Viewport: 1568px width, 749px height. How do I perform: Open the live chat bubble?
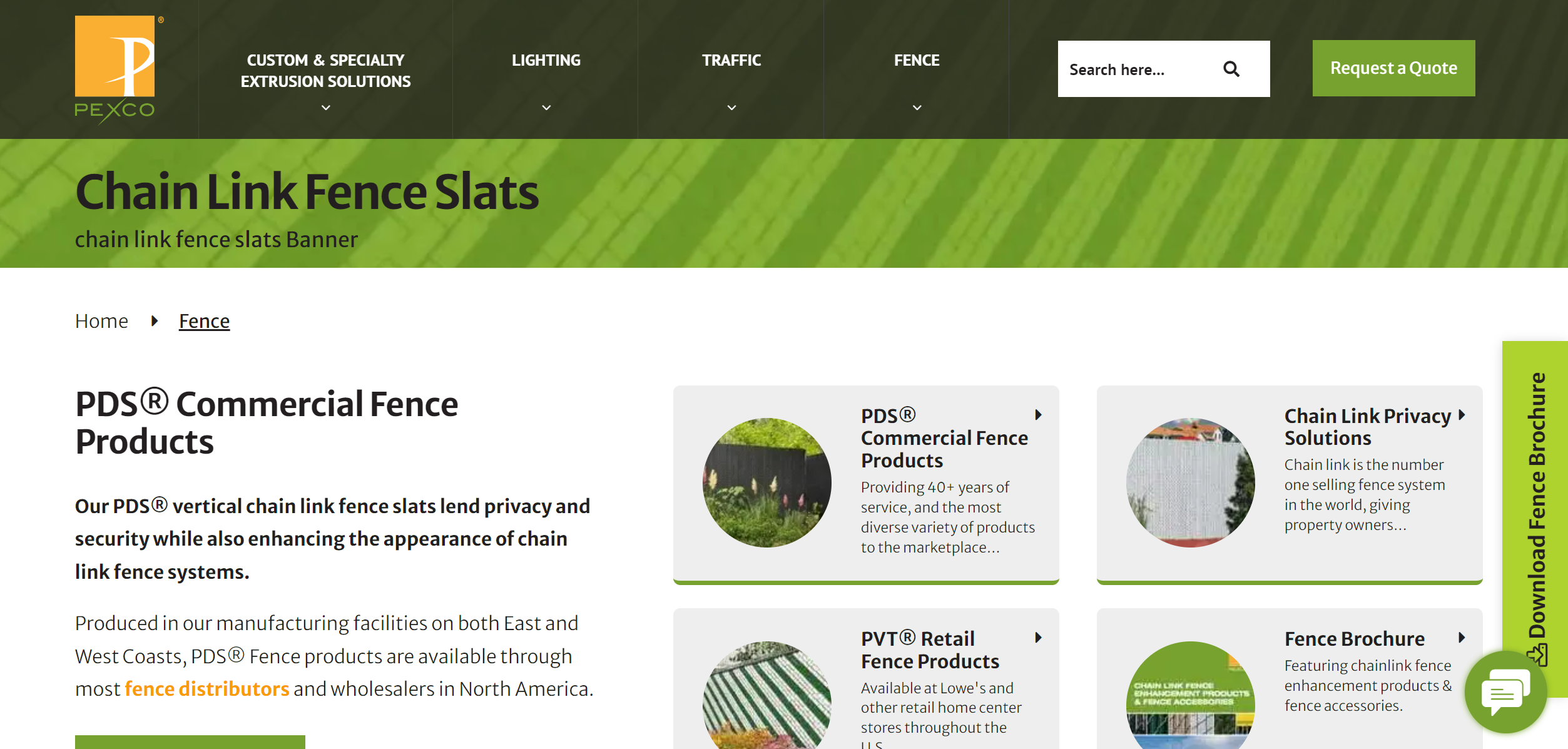1505,691
